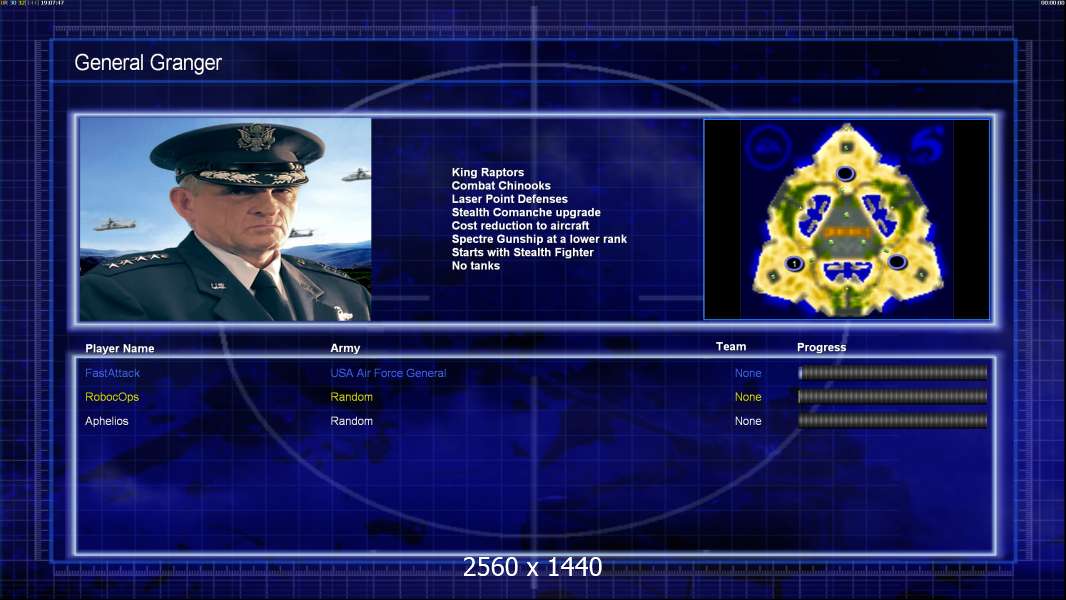
Task: Click 'Combat Chinooks' bonus text
Action: click(x=501, y=186)
